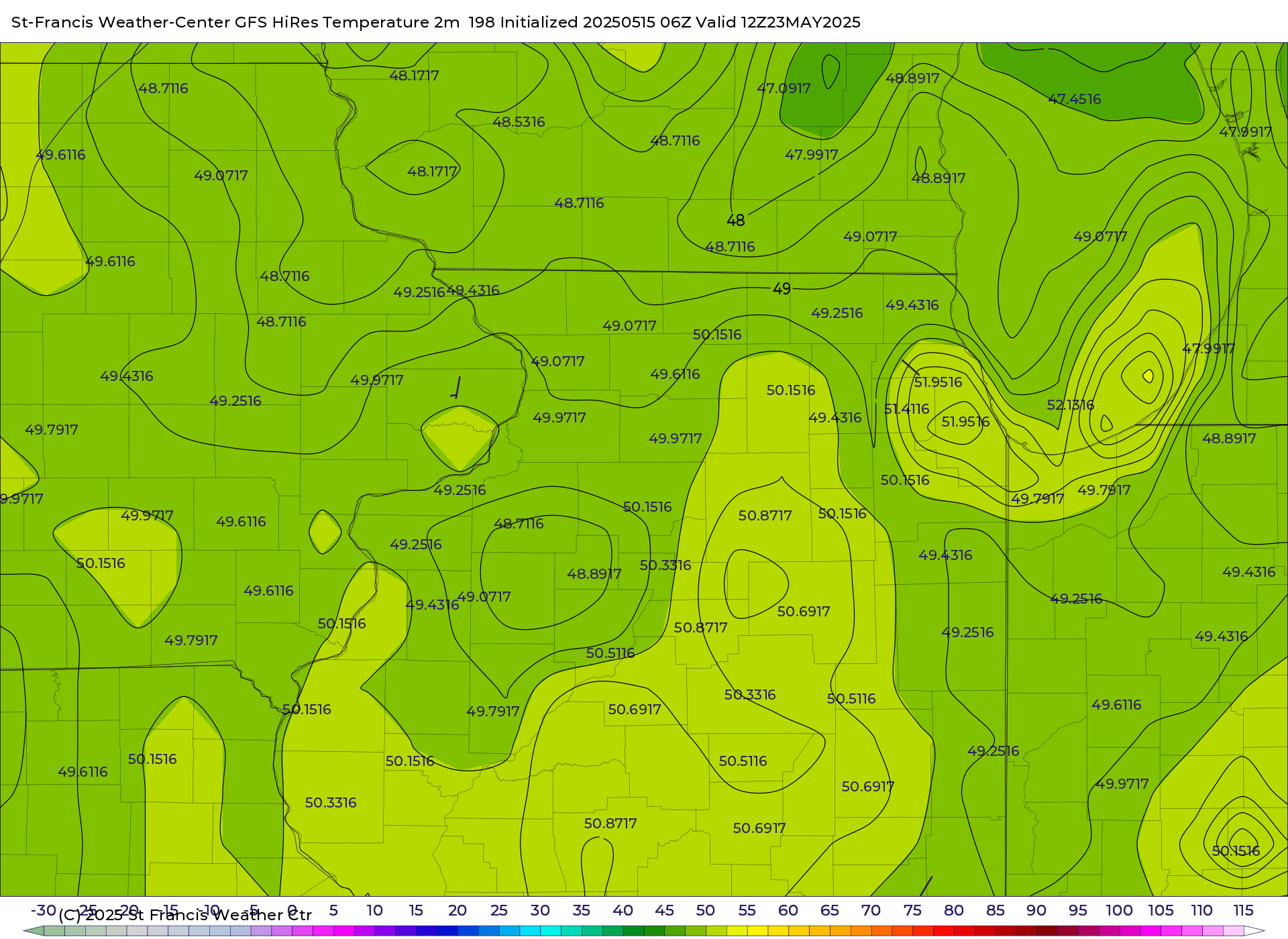Image resolution: width=1288 pixels, height=939 pixels.
Task: Select the 47.4516 temperature value
Action: 1075,99
